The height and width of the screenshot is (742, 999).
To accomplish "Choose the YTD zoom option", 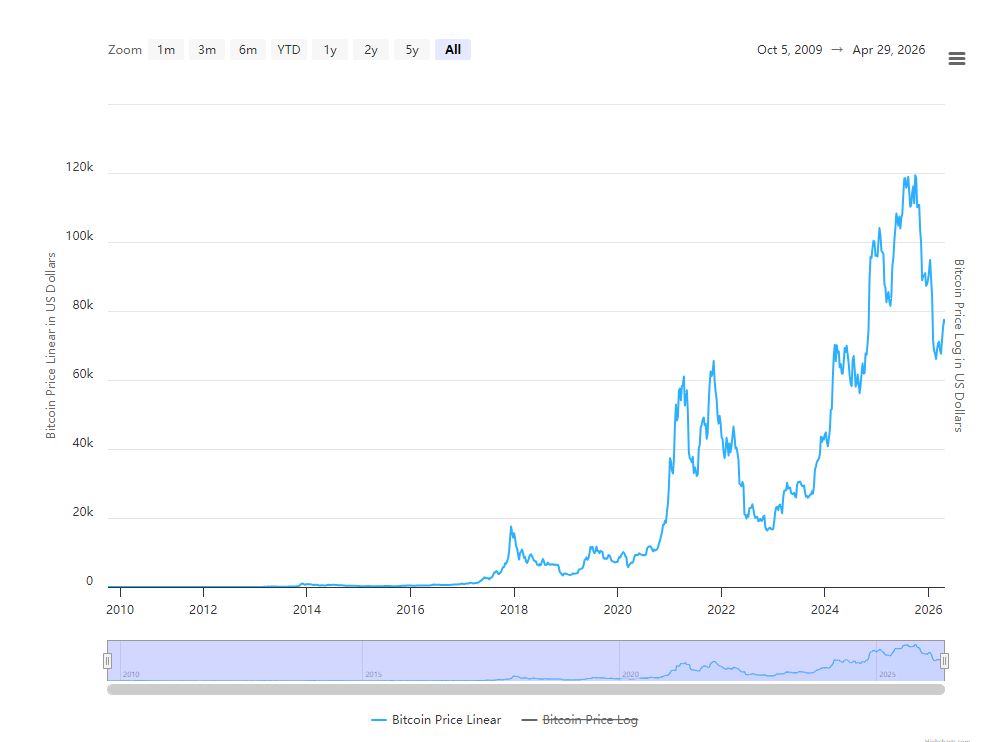I will (x=289, y=50).
